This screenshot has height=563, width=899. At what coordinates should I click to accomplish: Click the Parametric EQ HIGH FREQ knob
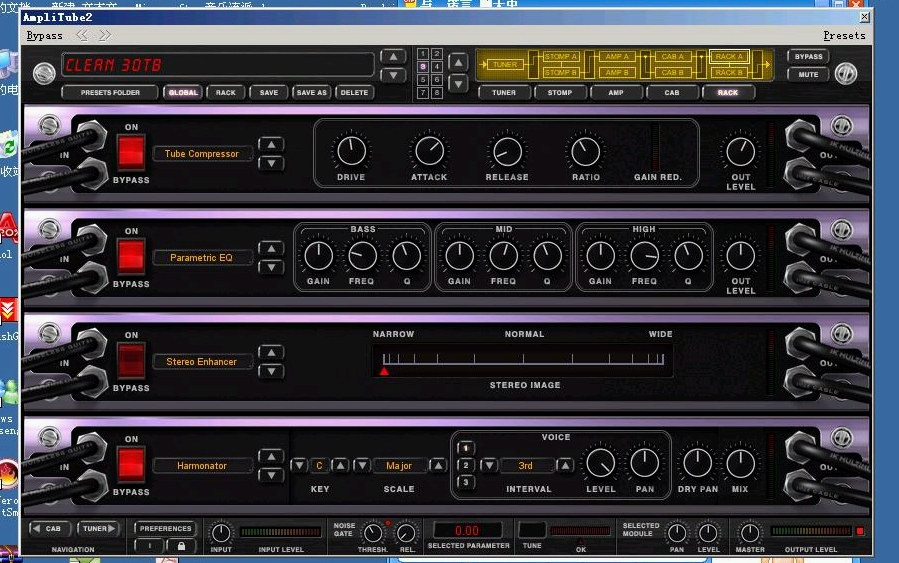click(644, 256)
